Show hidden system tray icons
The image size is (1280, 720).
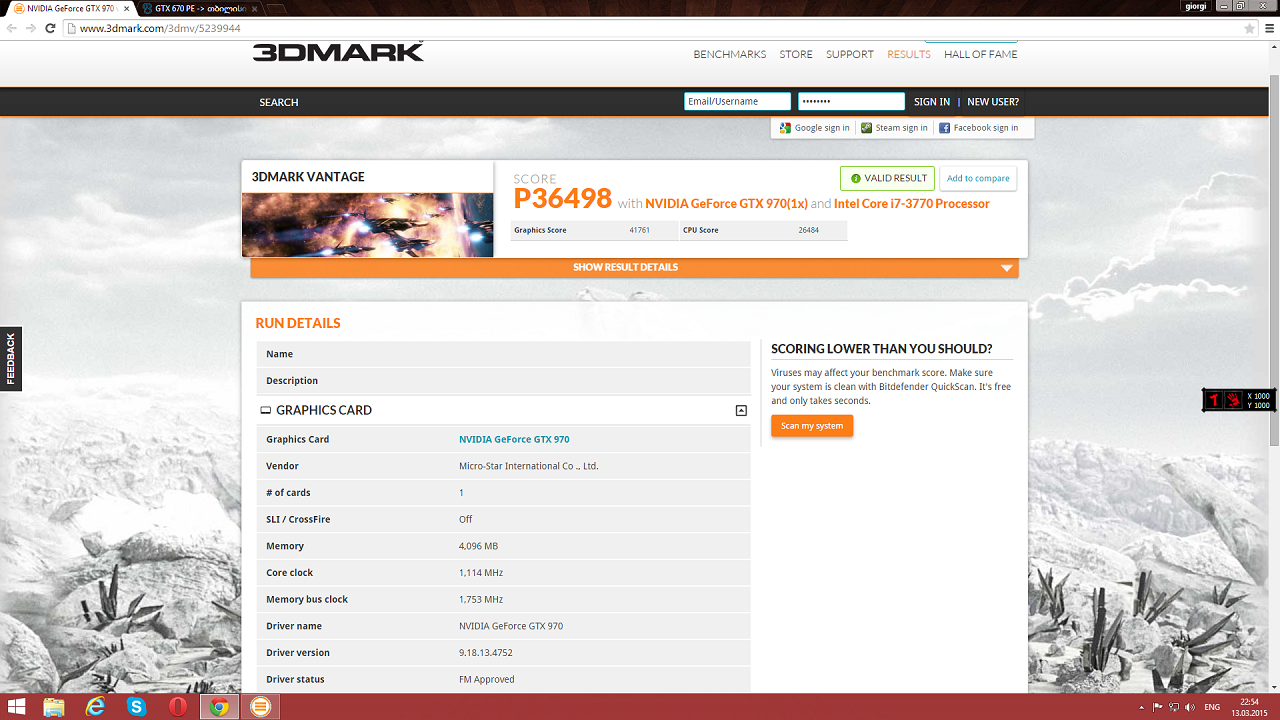[1143, 707]
